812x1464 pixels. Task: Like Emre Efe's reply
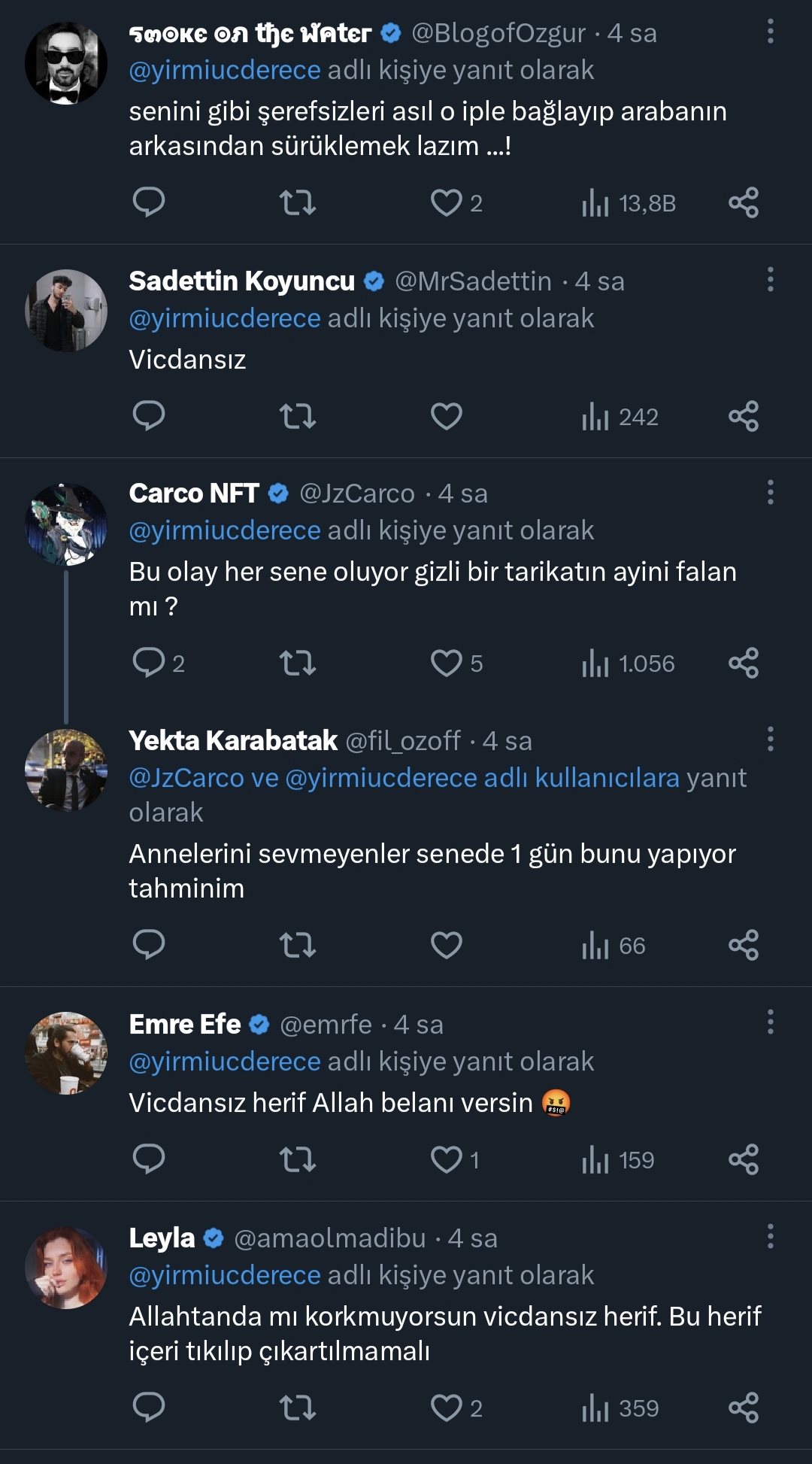446,1159
